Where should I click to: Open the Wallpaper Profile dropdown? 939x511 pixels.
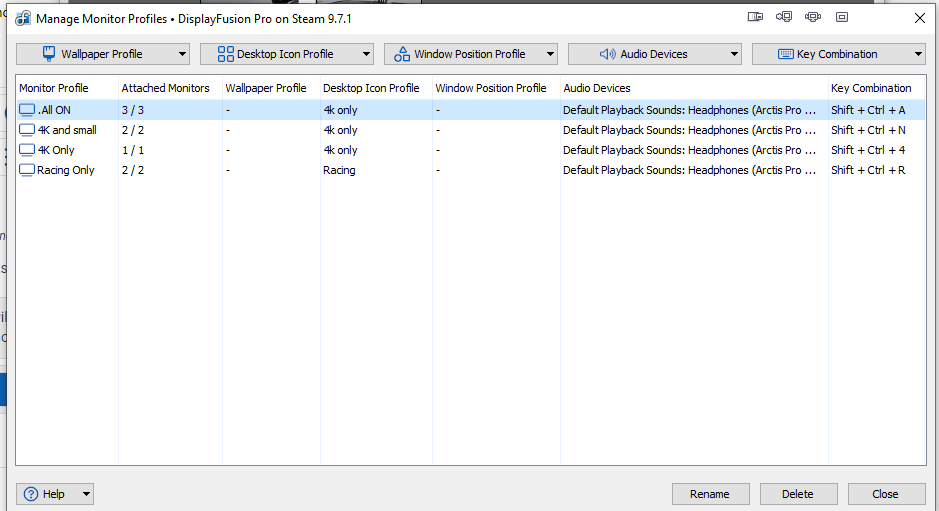point(102,54)
